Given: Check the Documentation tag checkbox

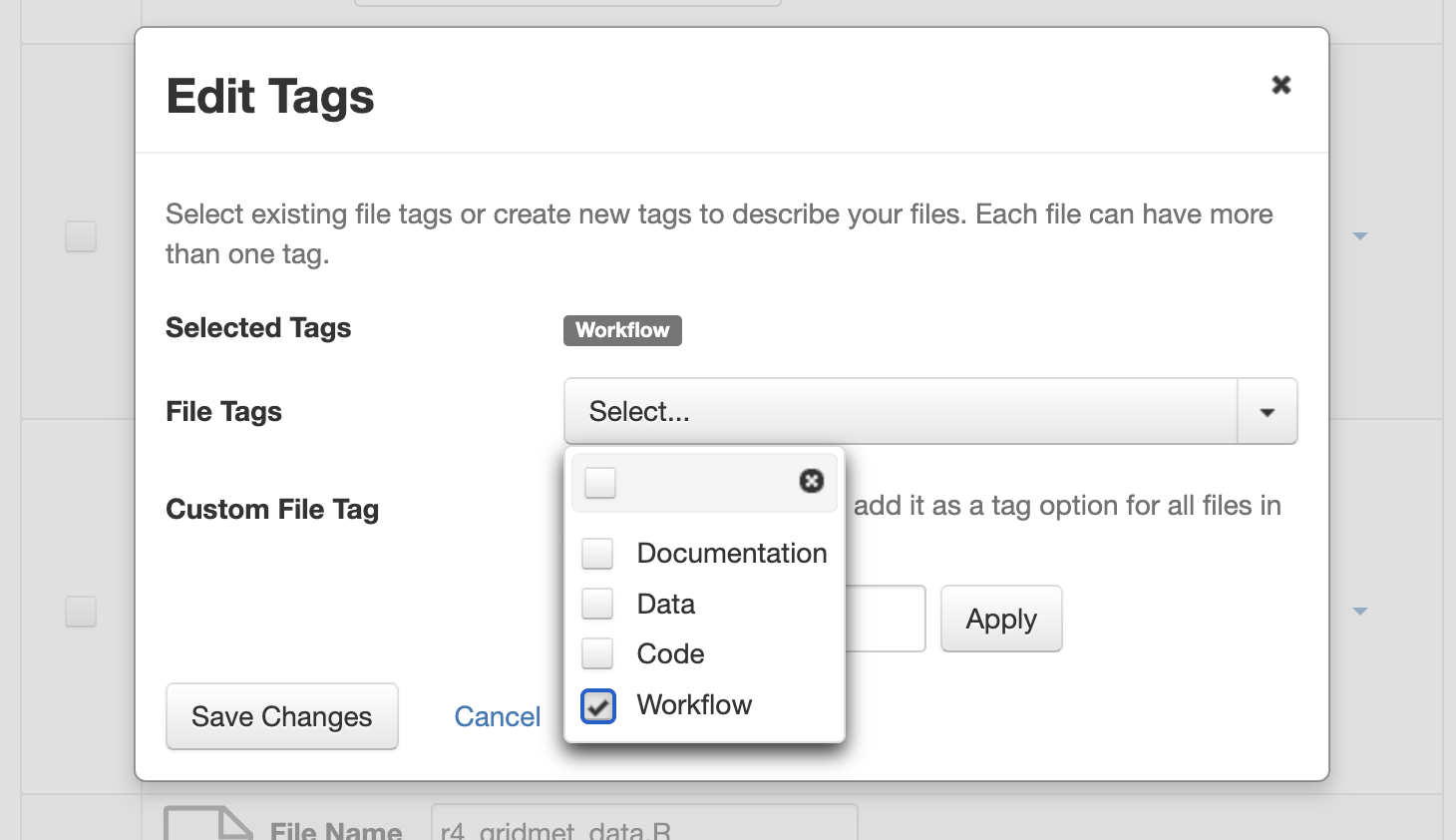Looking at the screenshot, I should pyautogui.click(x=598, y=554).
